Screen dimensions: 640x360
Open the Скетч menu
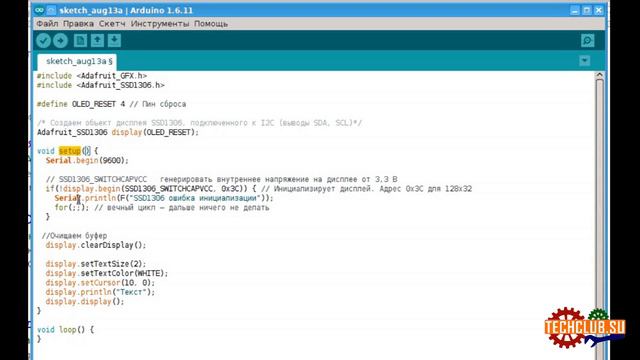pos(112,24)
